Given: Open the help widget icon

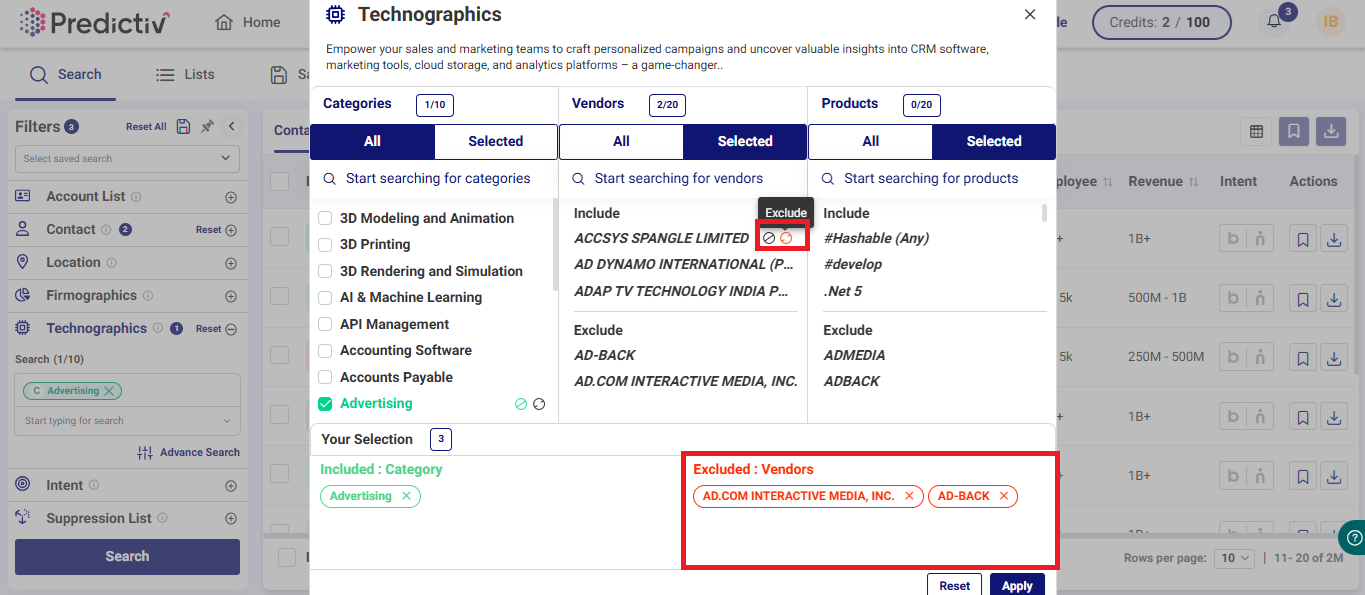Looking at the screenshot, I should pos(1352,537).
